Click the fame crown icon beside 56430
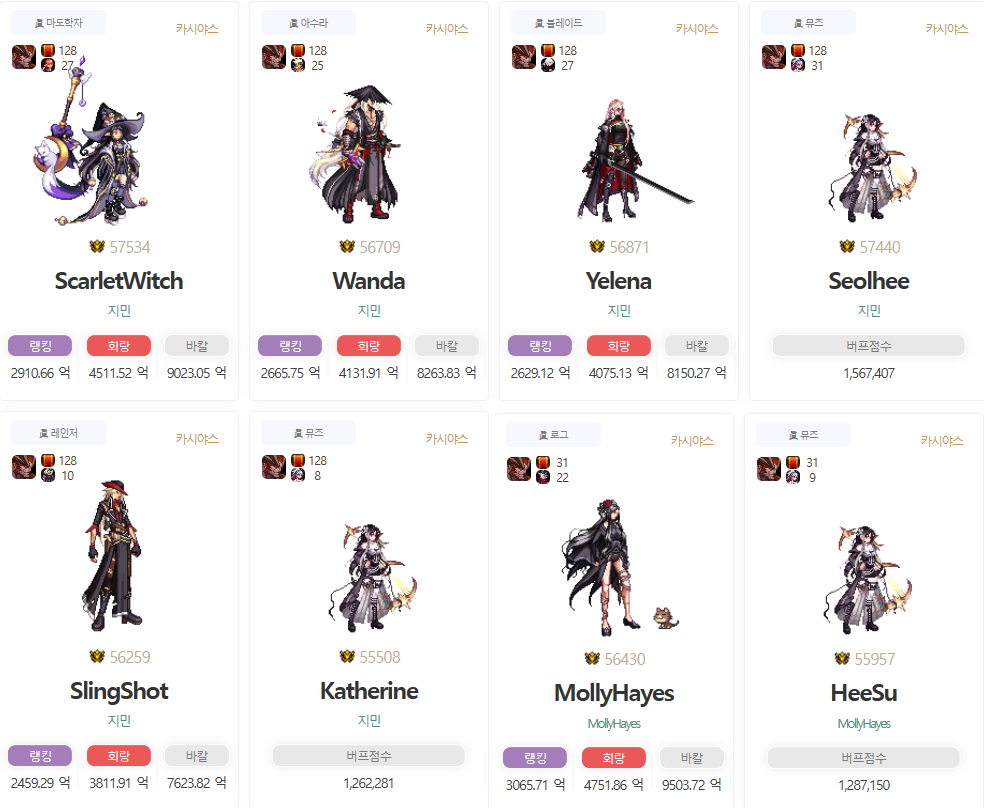984x808 pixels. tap(592, 659)
